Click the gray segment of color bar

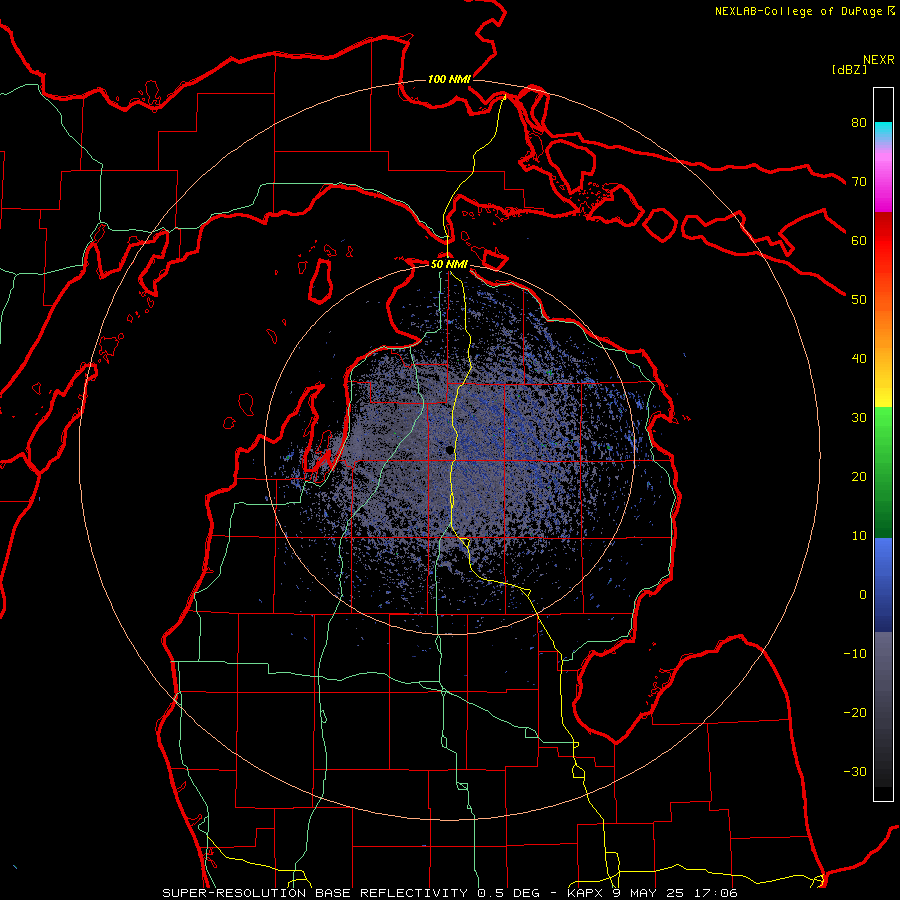pyautogui.click(x=883, y=709)
